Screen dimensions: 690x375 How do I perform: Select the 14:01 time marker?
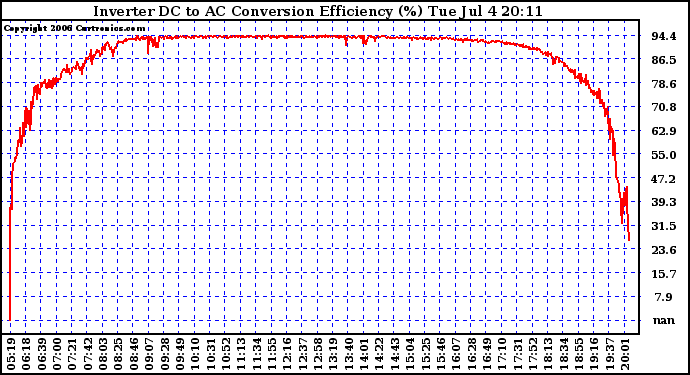click(364, 354)
